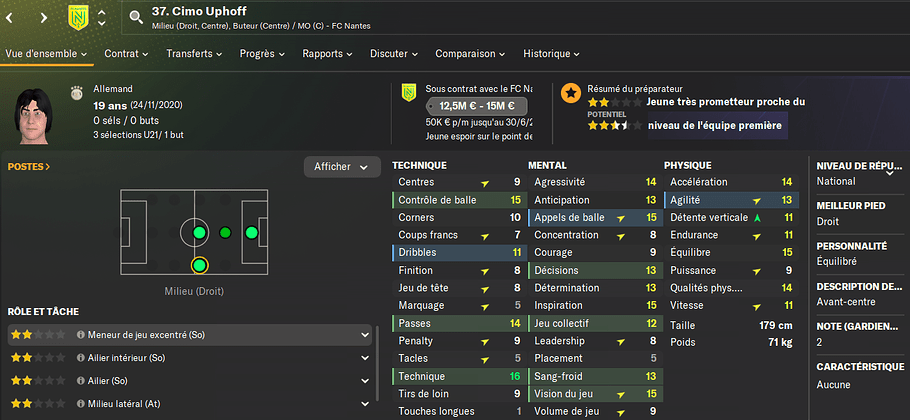910x420 pixels.
Task: Click the 12,5M € - 15M € value tag
Action: 476,107
